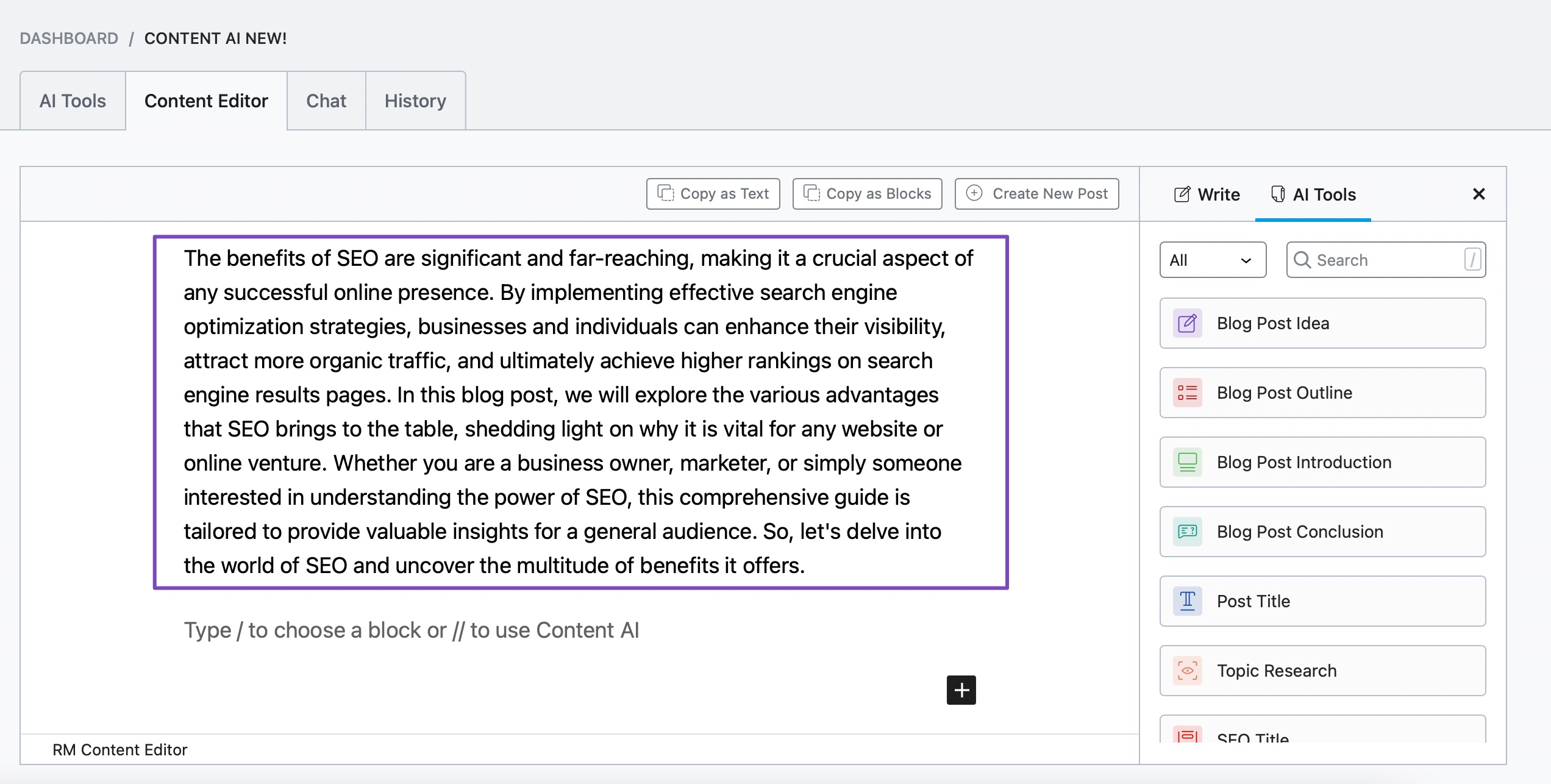Image resolution: width=1551 pixels, height=784 pixels.
Task: Click the magnifier icon in search box
Action: 1302,260
